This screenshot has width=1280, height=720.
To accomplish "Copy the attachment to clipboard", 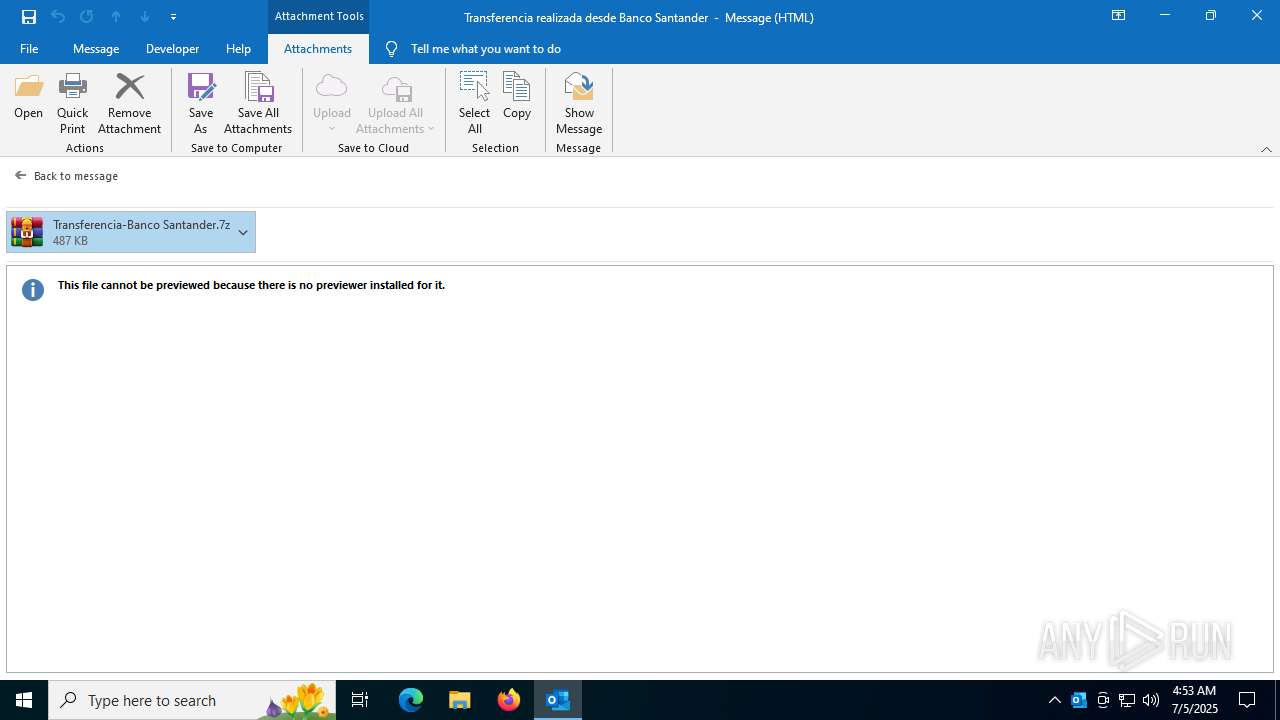I will coord(517,97).
